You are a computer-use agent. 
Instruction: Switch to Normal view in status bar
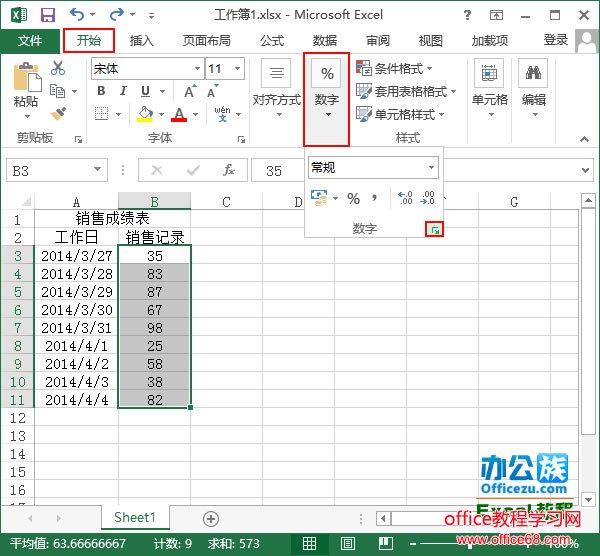pyautogui.click(x=309, y=543)
